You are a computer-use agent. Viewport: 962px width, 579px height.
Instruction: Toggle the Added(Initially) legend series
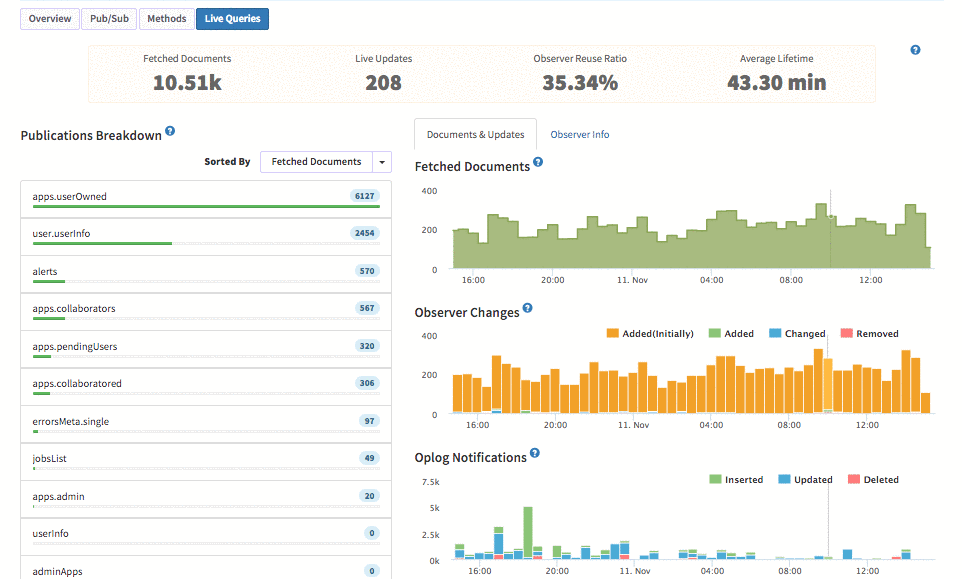pos(649,334)
